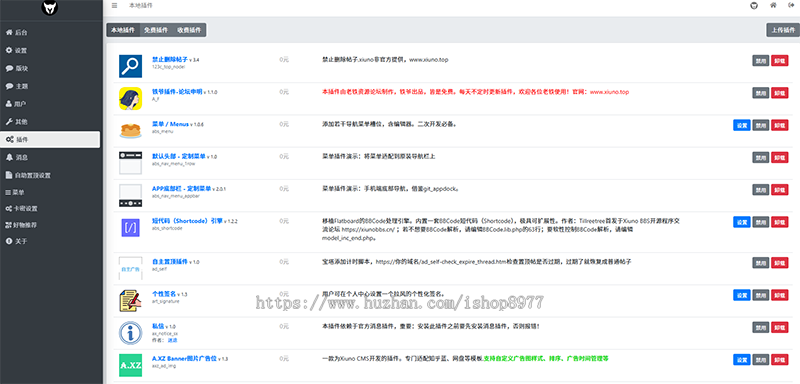Toggle the sidebar with the hamburger icon
The height and width of the screenshot is (384, 800).
[x=114, y=6]
